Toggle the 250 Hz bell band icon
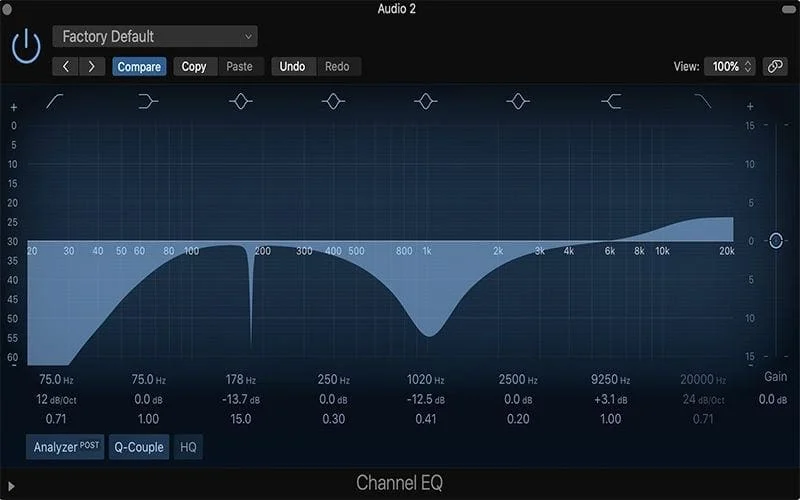This screenshot has height=500, width=800. (x=333, y=102)
